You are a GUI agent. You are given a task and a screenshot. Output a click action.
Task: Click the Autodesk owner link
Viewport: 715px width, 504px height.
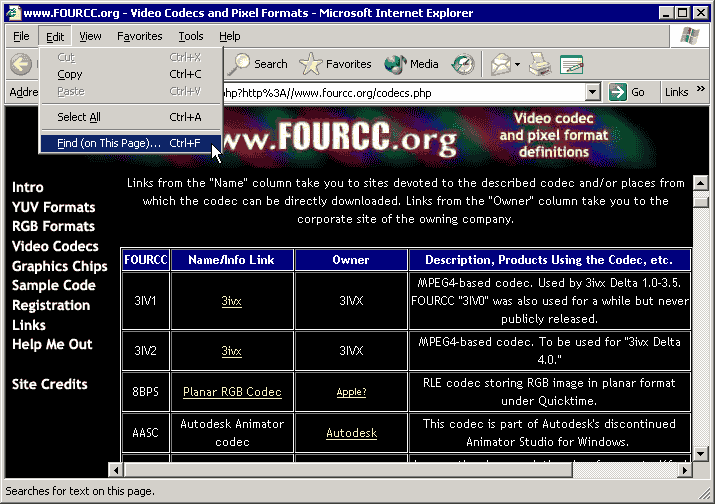click(x=352, y=433)
